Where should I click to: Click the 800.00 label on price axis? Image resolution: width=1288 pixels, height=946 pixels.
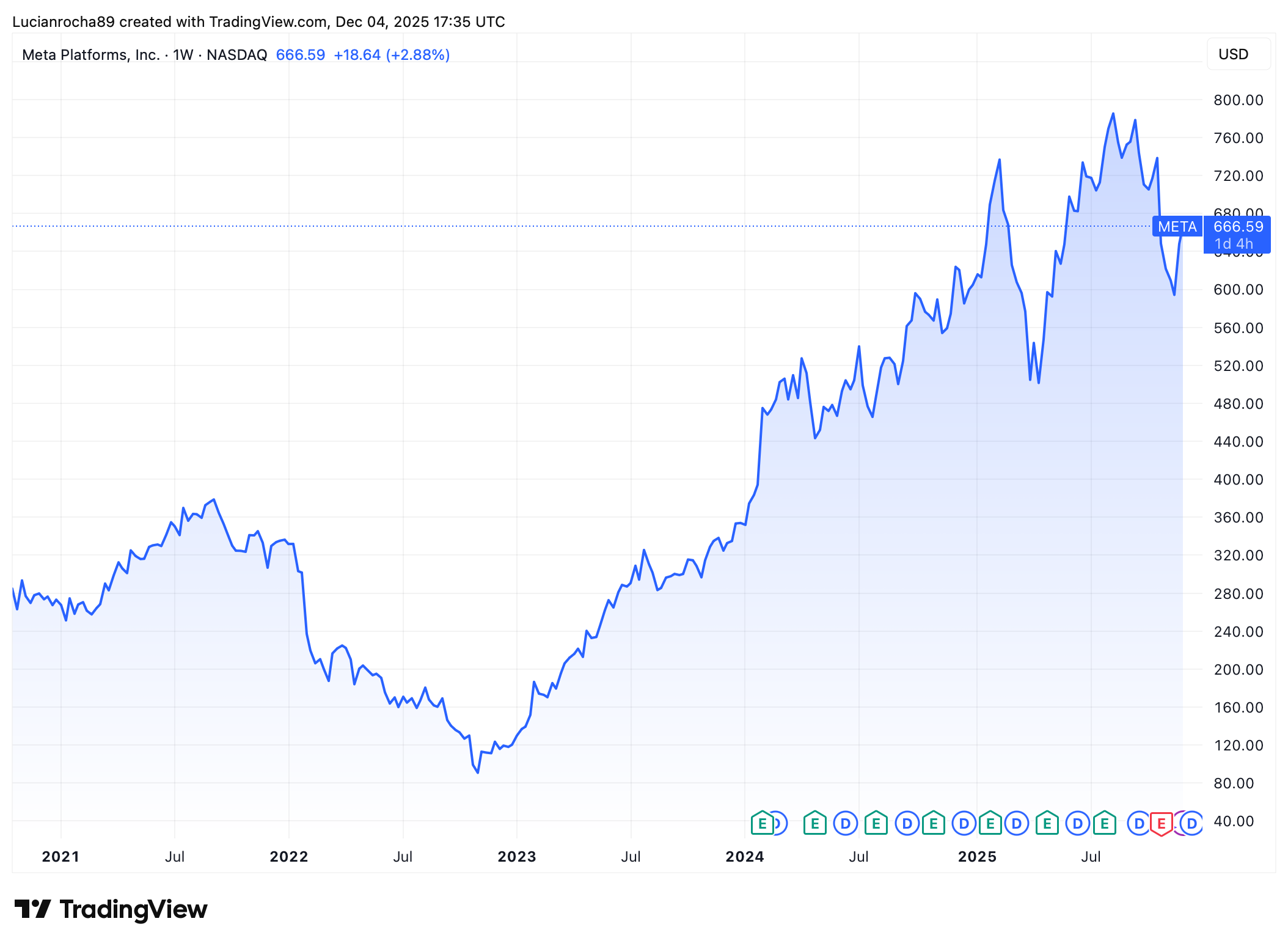[x=1238, y=100]
